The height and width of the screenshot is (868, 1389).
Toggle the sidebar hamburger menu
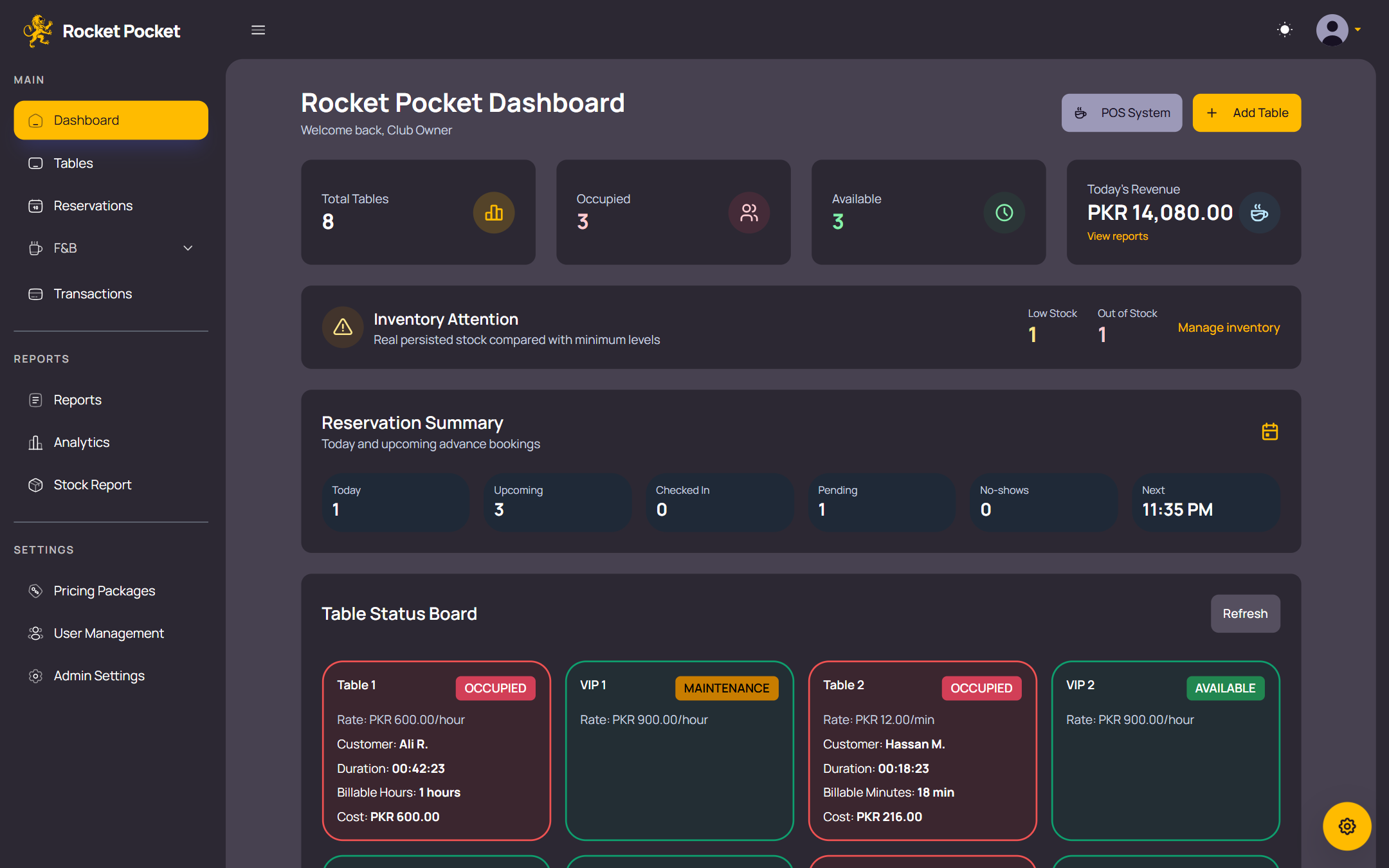click(x=258, y=30)
